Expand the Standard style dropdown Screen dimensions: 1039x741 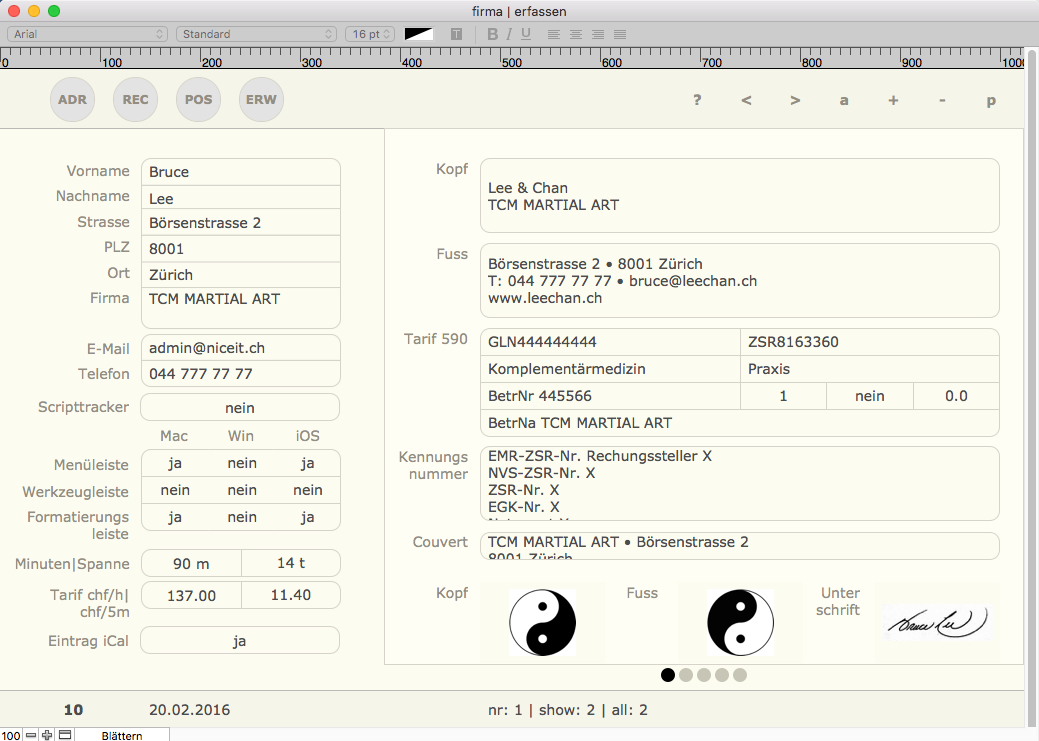click(x=256, y=34)
